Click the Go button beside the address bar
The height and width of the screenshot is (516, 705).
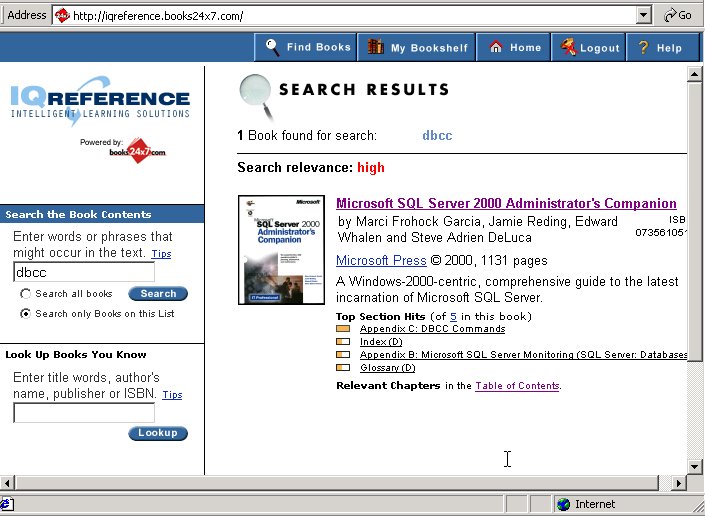678,15
